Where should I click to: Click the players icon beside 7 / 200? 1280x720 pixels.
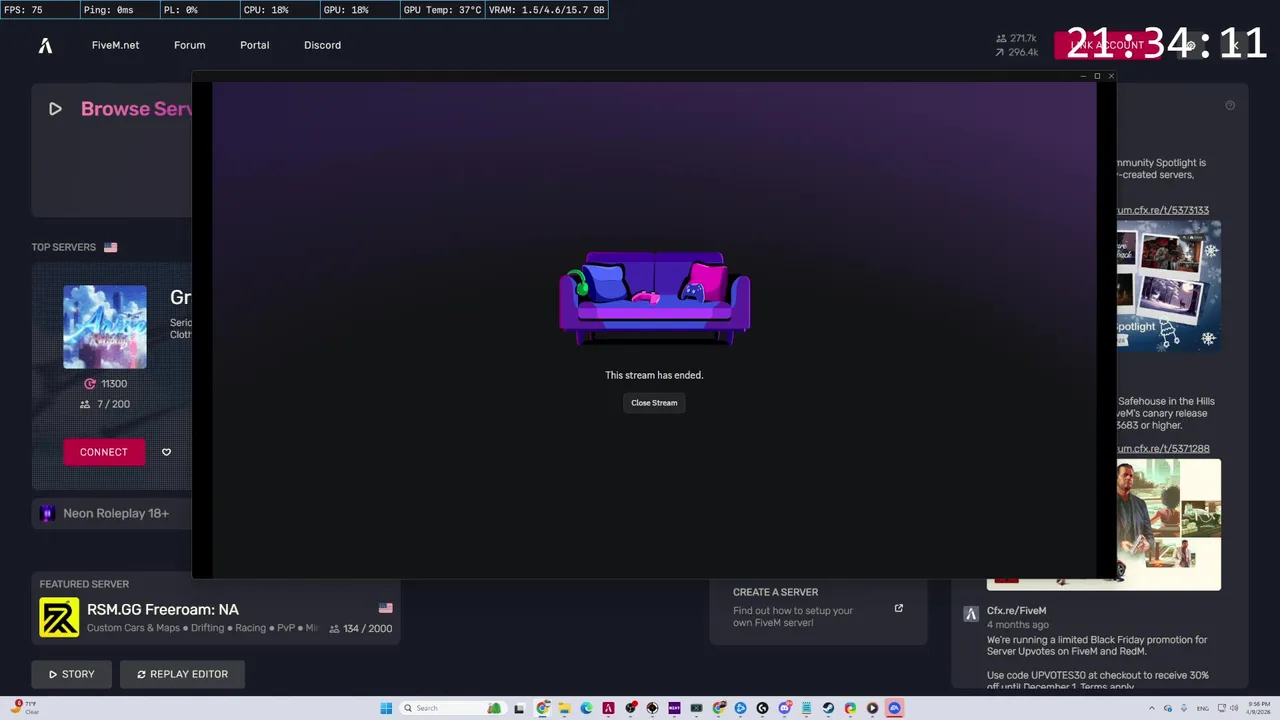point(86,404)
